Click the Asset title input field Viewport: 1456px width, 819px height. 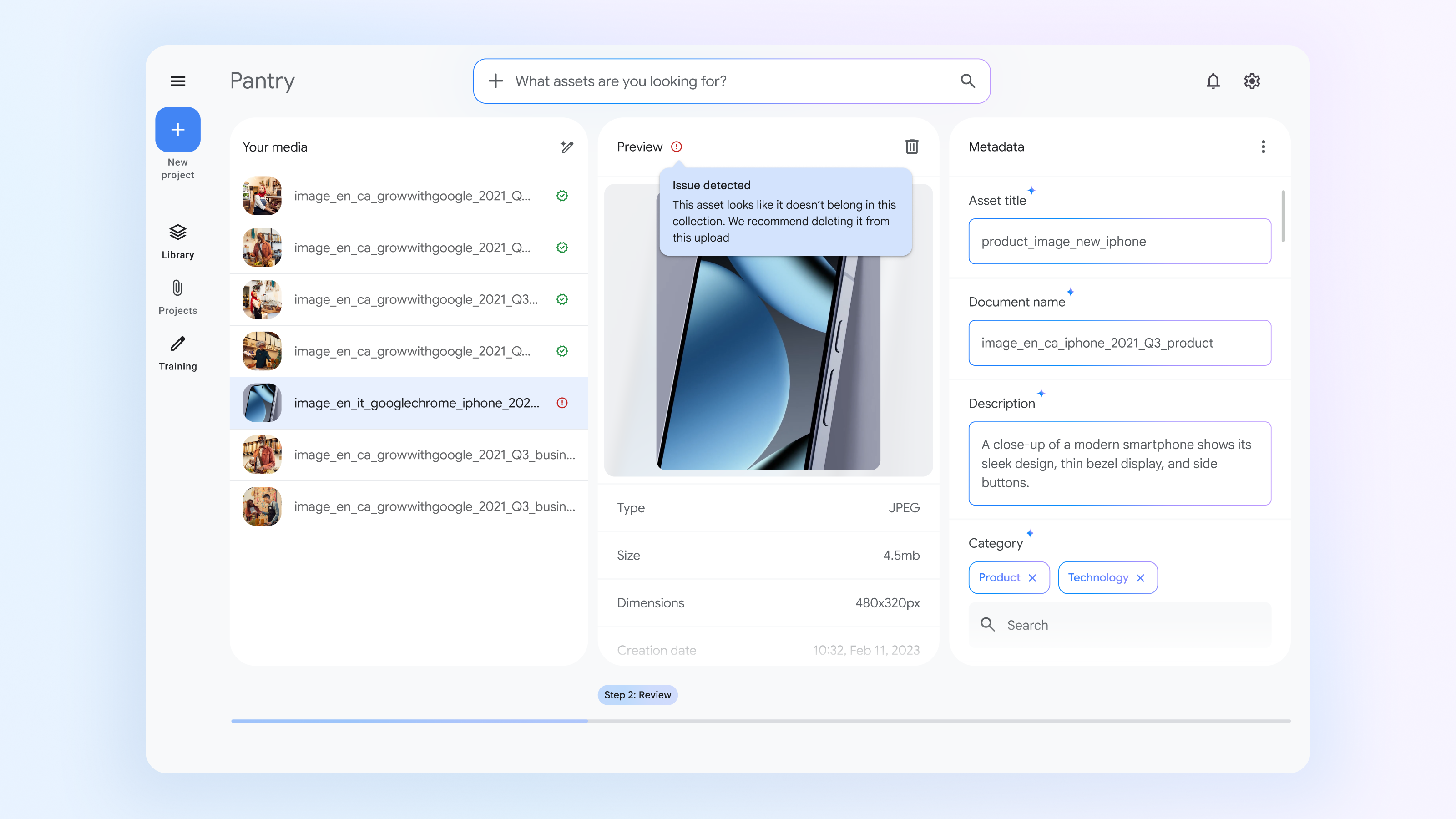[x=1119, y=241]
